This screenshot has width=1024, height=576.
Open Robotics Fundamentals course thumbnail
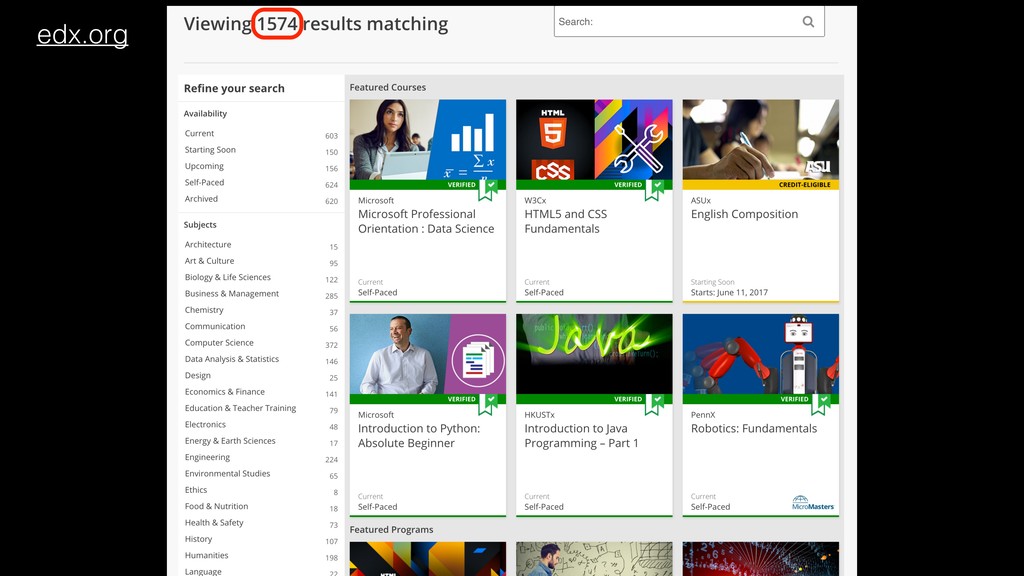[x=761, y=354]
